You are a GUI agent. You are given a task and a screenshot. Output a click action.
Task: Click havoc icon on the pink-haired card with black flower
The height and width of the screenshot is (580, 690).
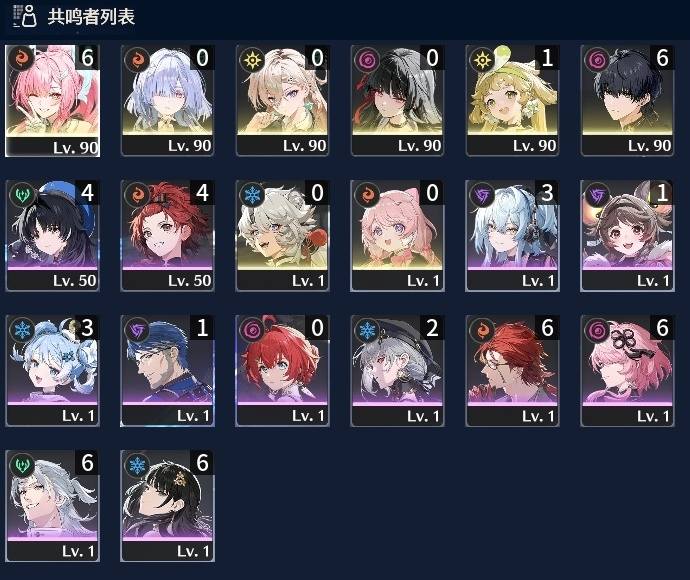point(597,330)
